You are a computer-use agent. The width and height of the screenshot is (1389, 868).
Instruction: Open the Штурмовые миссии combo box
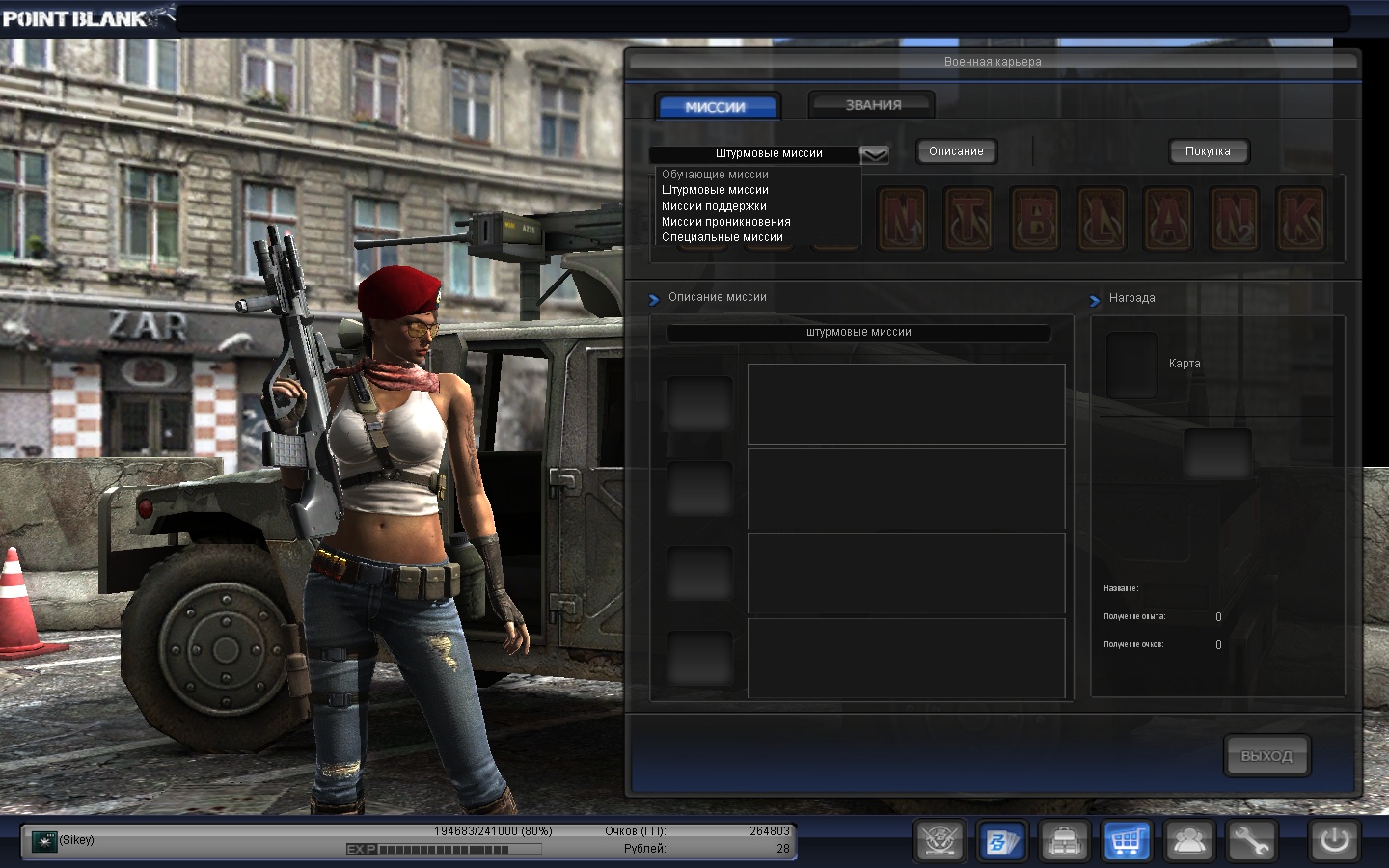[x=769, y=154]
